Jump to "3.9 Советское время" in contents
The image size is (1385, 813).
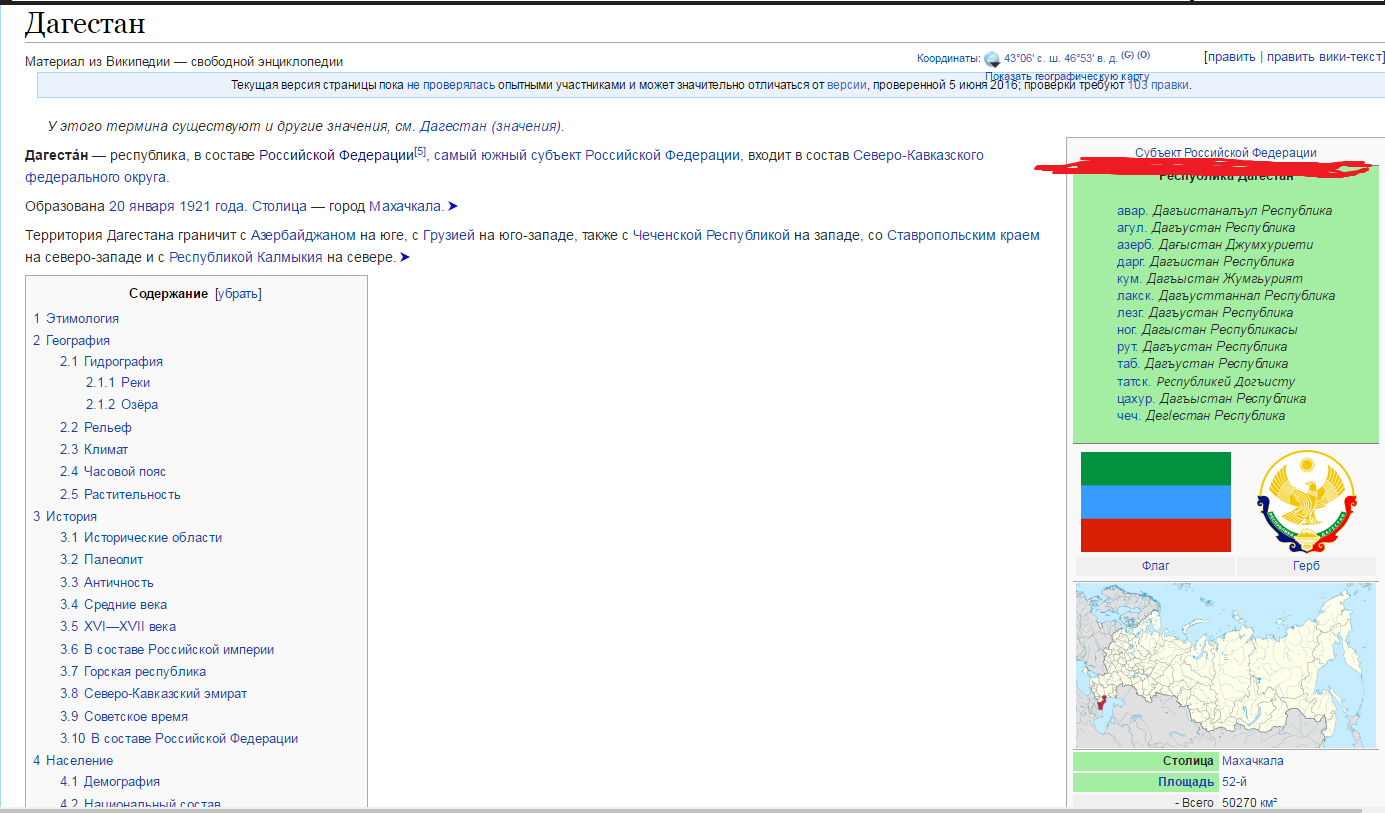click(124, 717)
